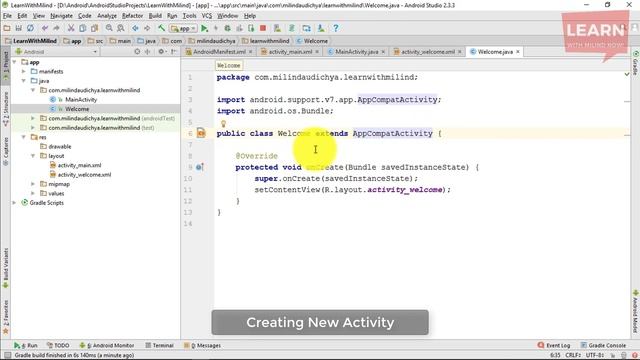Expand the values folder
Image resolution: width=640 pixels, height=360 pixels.
point(33,193)
